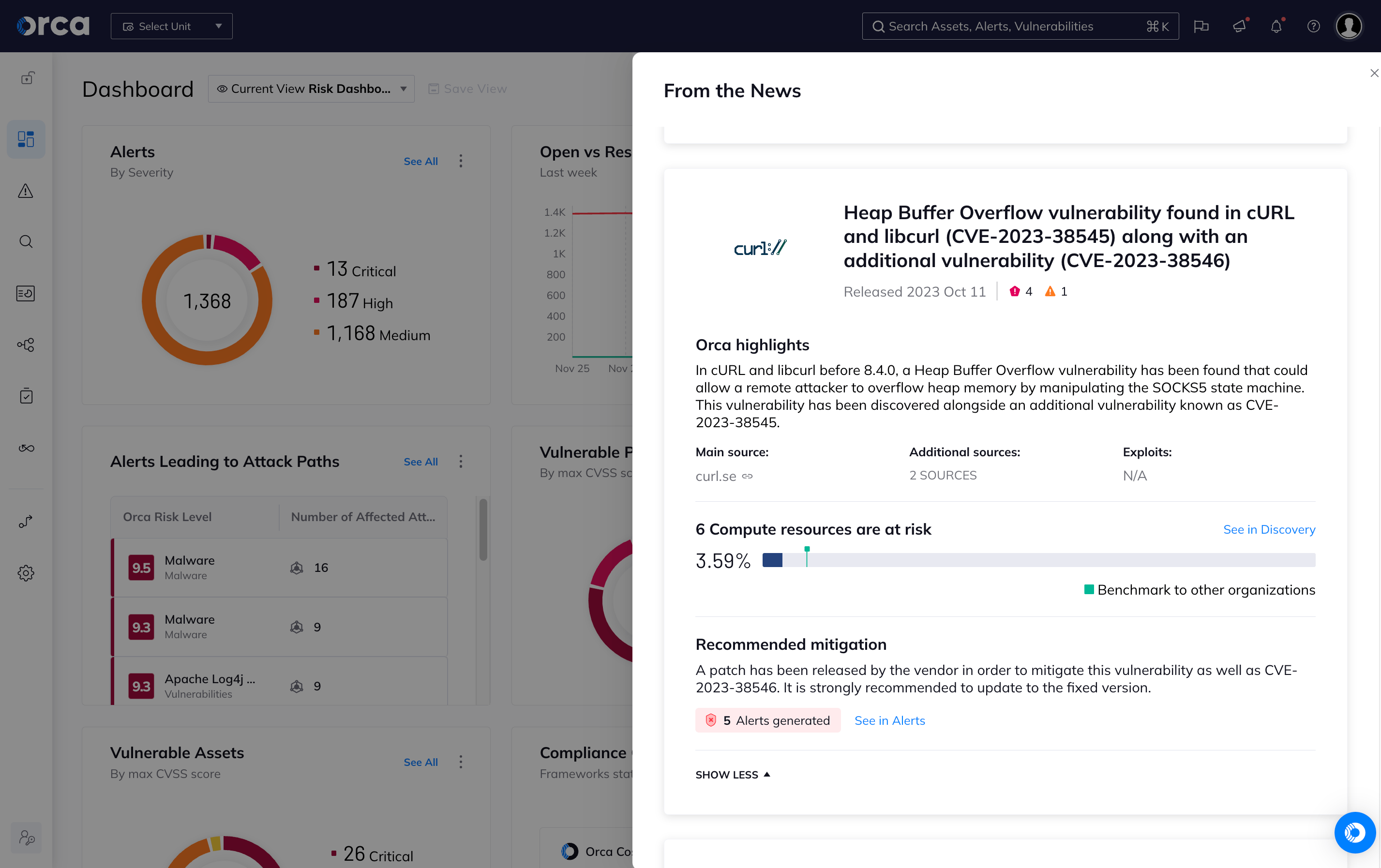Click the Attack Paths graph sidebar icon
Image resolution: width=1381 pixels, height=868 pixels.
tap(26, 344)
